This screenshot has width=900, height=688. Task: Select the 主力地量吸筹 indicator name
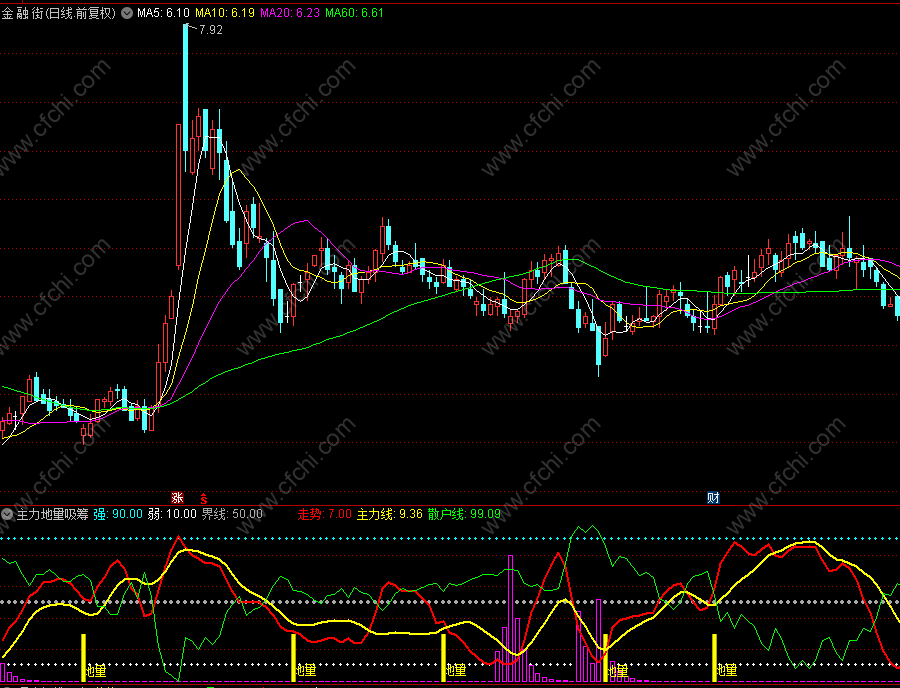[52, 514]
